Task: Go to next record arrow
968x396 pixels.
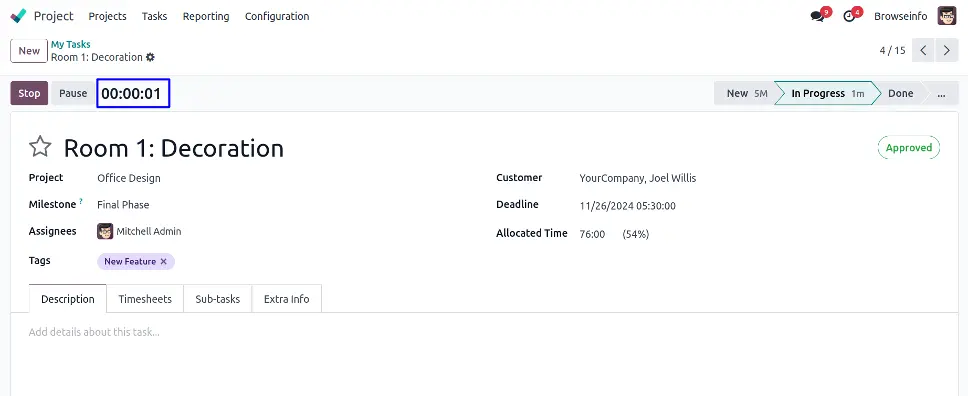Action: (946, 51)
